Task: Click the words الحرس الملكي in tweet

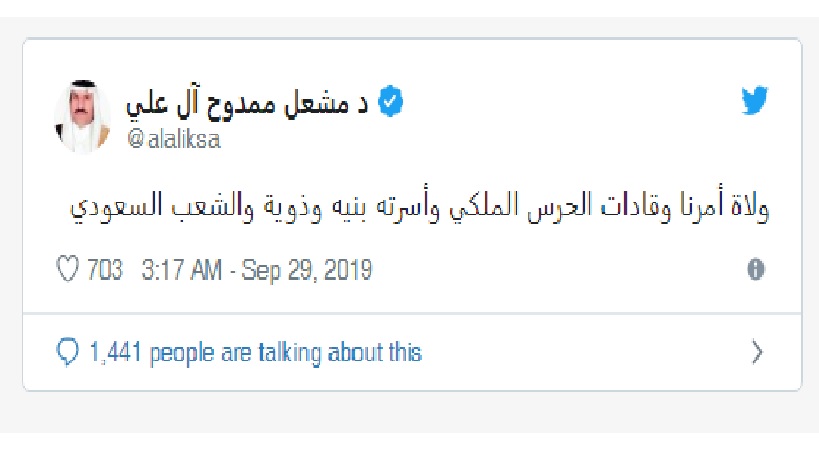Action: tap(520, 206)
